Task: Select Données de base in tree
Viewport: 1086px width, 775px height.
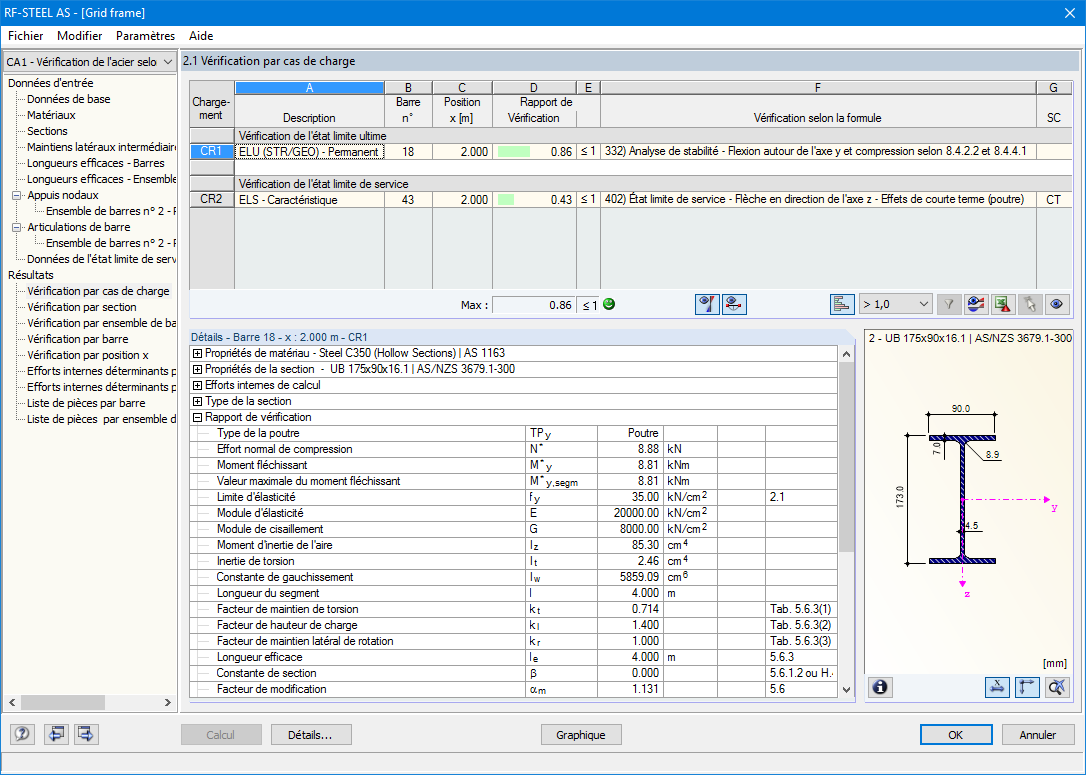Action: click(69, 99)
